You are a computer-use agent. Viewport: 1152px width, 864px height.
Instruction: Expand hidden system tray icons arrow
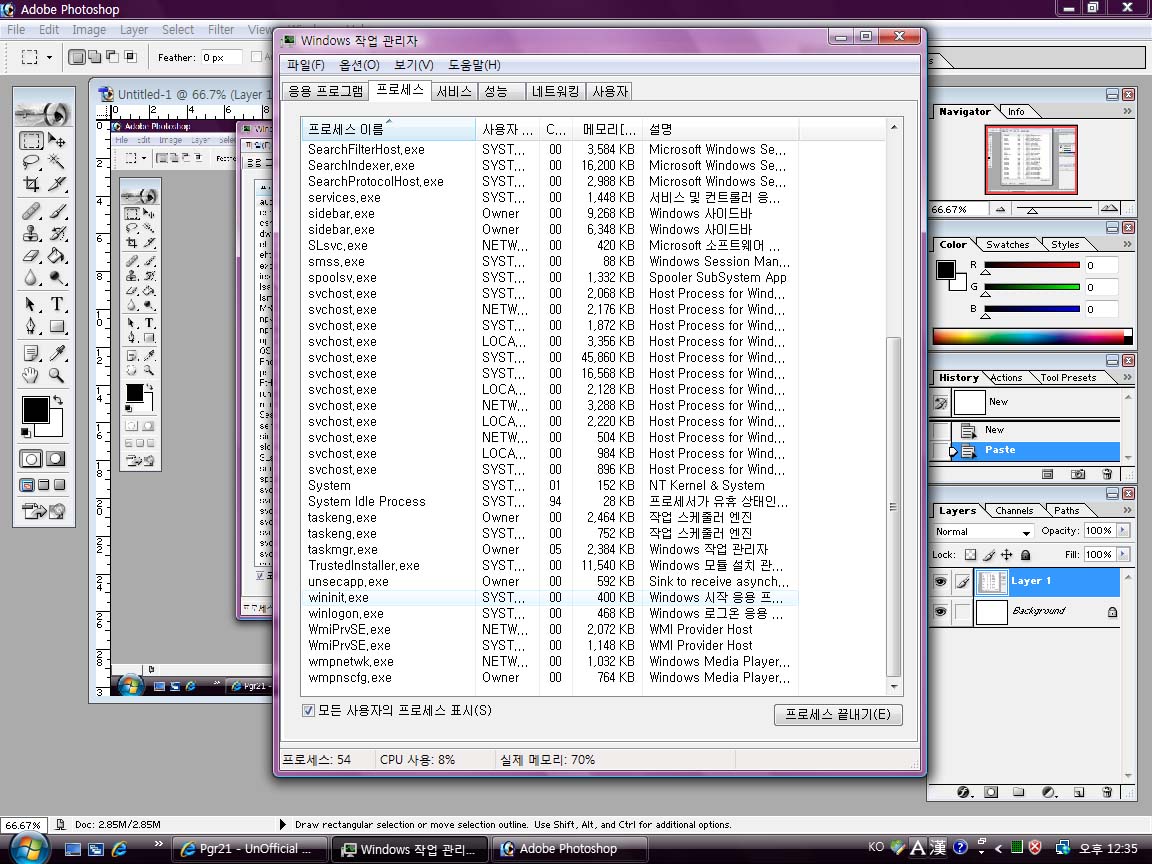click(x=998, y=849)
